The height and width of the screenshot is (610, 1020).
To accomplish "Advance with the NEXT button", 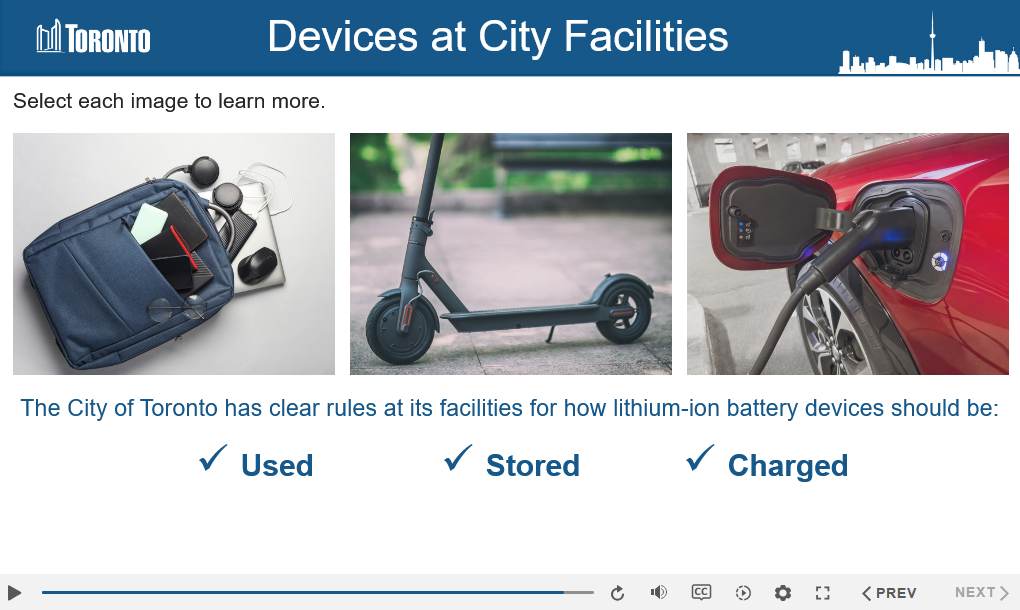I will click(979, 592).
